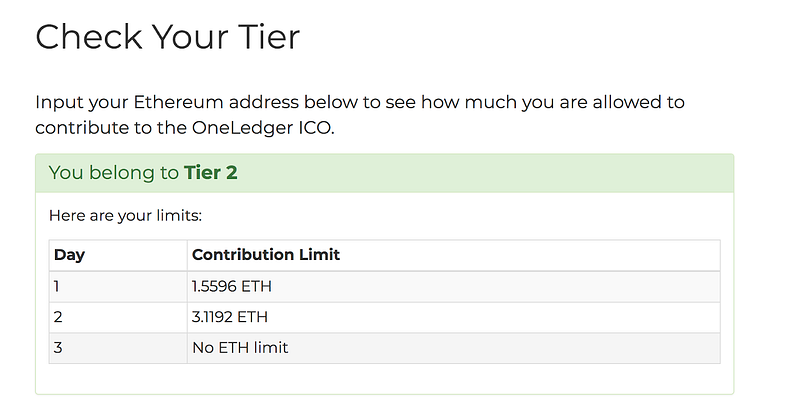Click Day 2 cell in table
The height and width of the screenshot is (416, 800).
click(x=118, y=317)
